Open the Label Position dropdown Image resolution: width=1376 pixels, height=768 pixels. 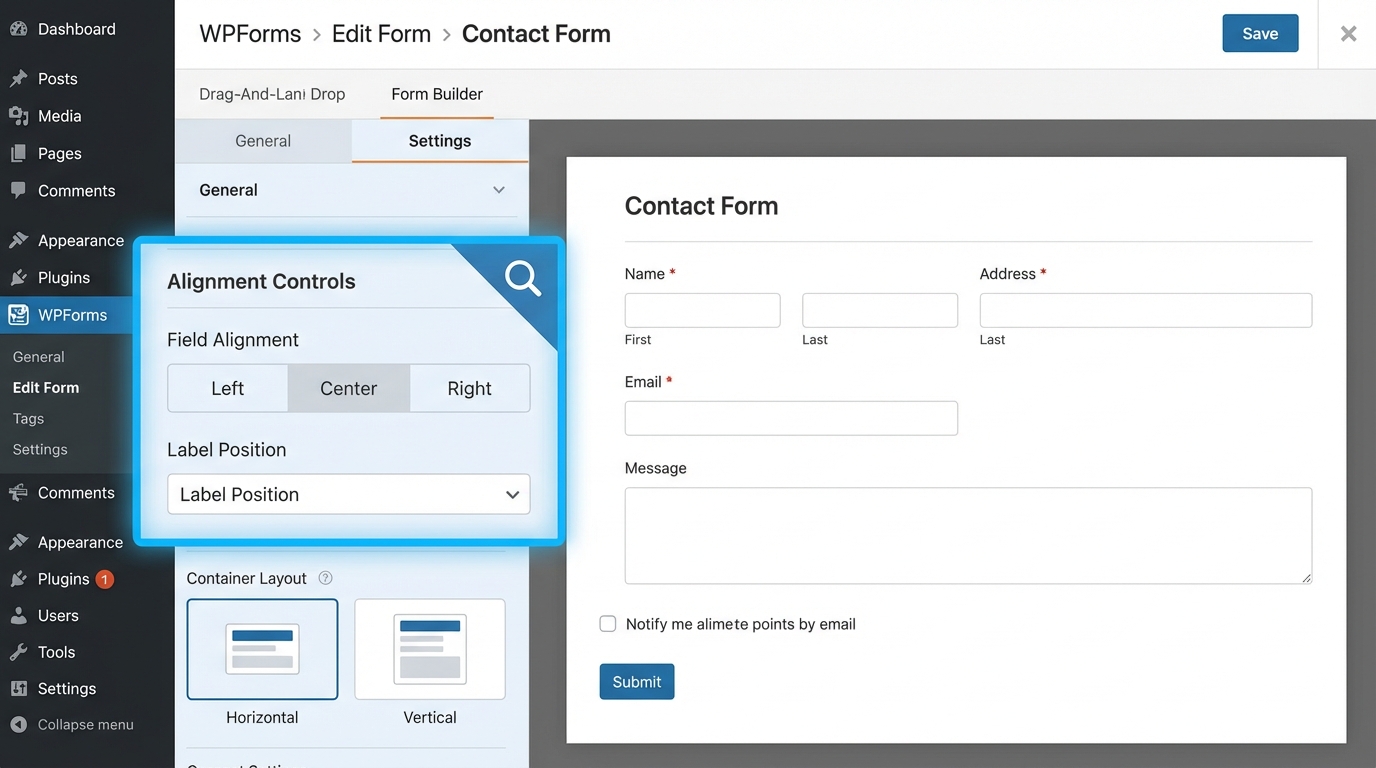pos(348,494)
